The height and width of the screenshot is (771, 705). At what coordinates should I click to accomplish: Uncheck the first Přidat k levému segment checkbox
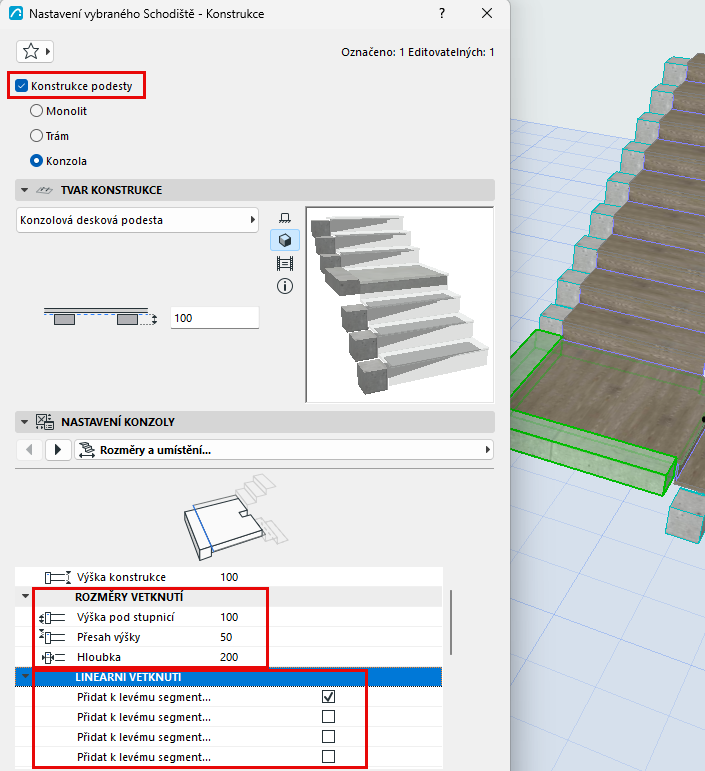click(328, 697)
